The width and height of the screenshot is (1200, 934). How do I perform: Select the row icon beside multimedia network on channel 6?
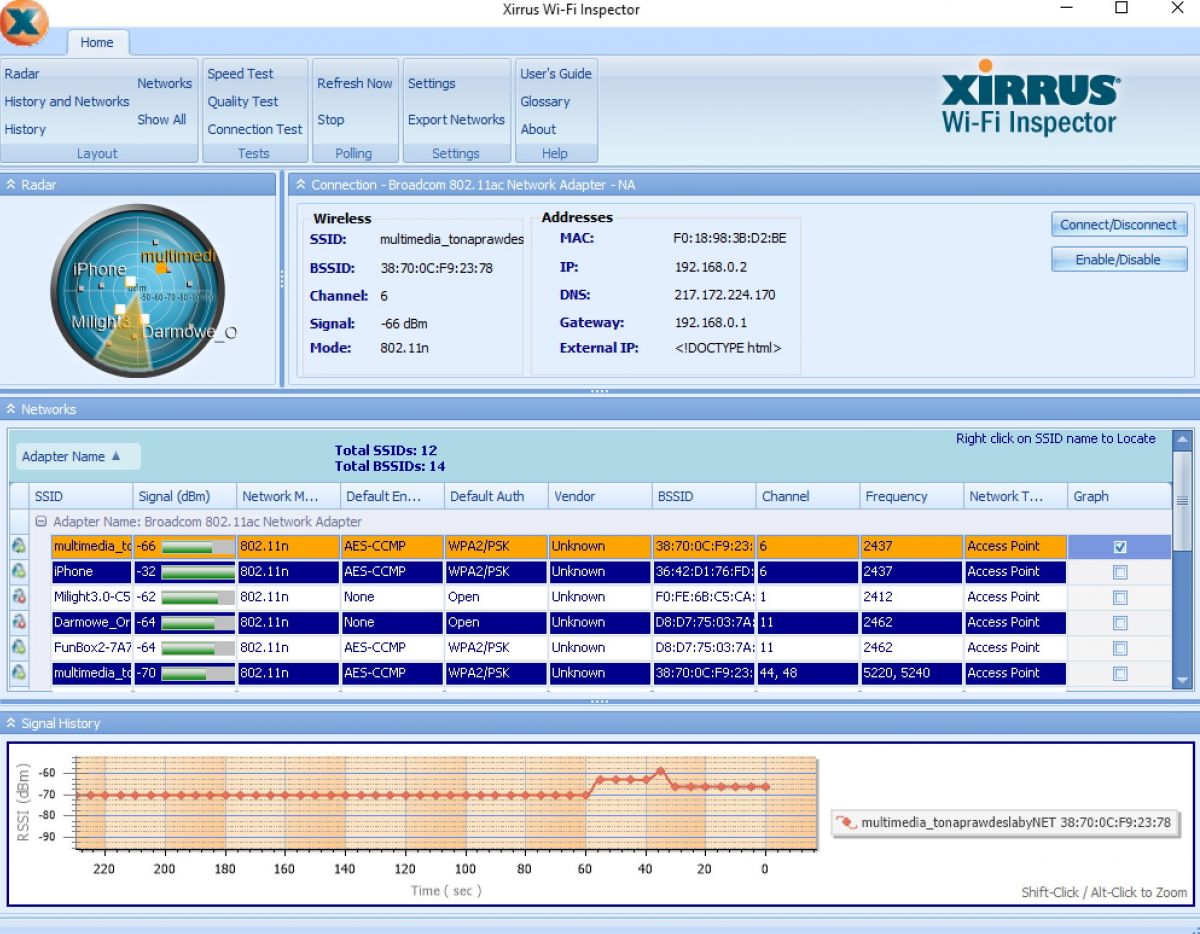tap(18, 546)
